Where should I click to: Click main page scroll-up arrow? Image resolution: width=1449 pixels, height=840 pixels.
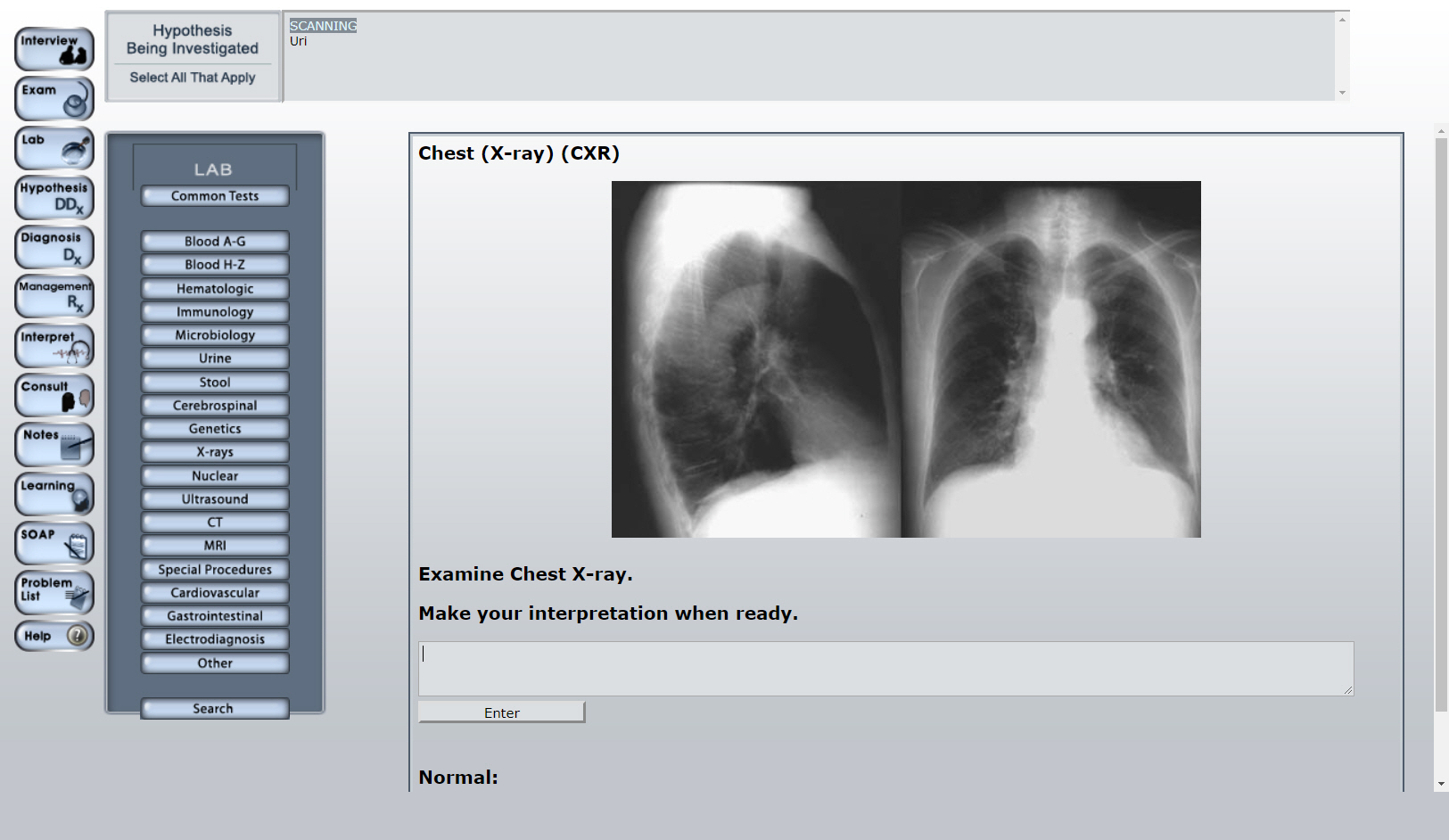[x=1441, y=131]
